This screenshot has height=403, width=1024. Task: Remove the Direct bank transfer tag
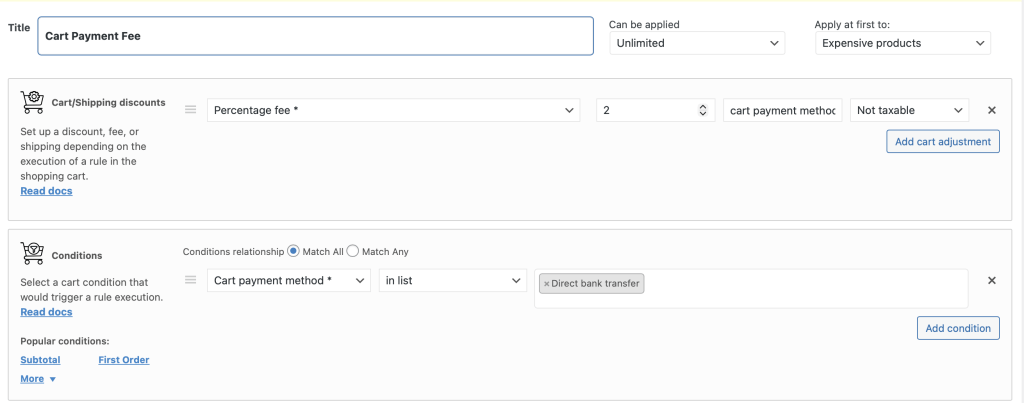click(546, 284)
